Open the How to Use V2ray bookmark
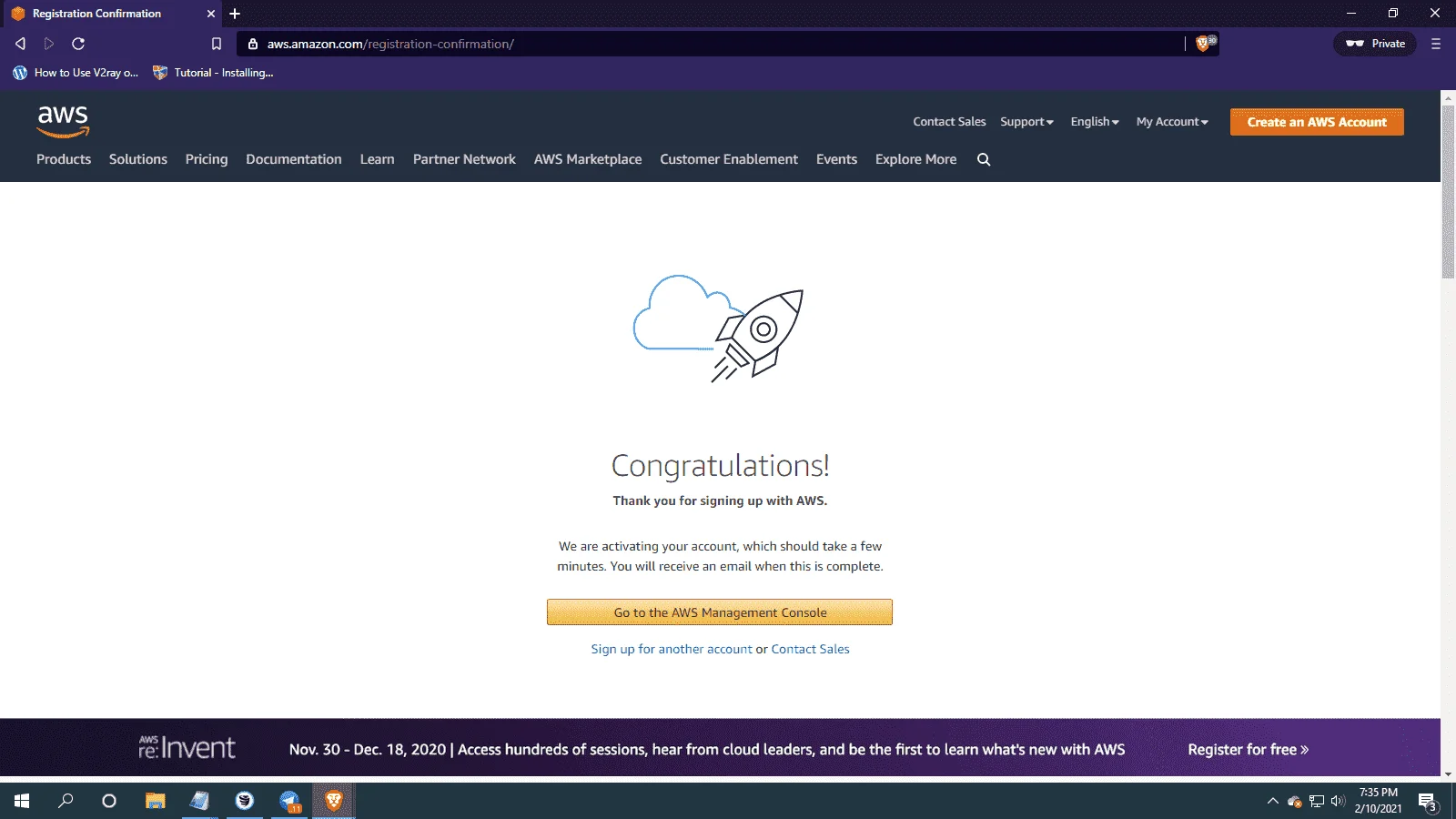Screen dimensions: 1456x819 [x=76, y=73]
